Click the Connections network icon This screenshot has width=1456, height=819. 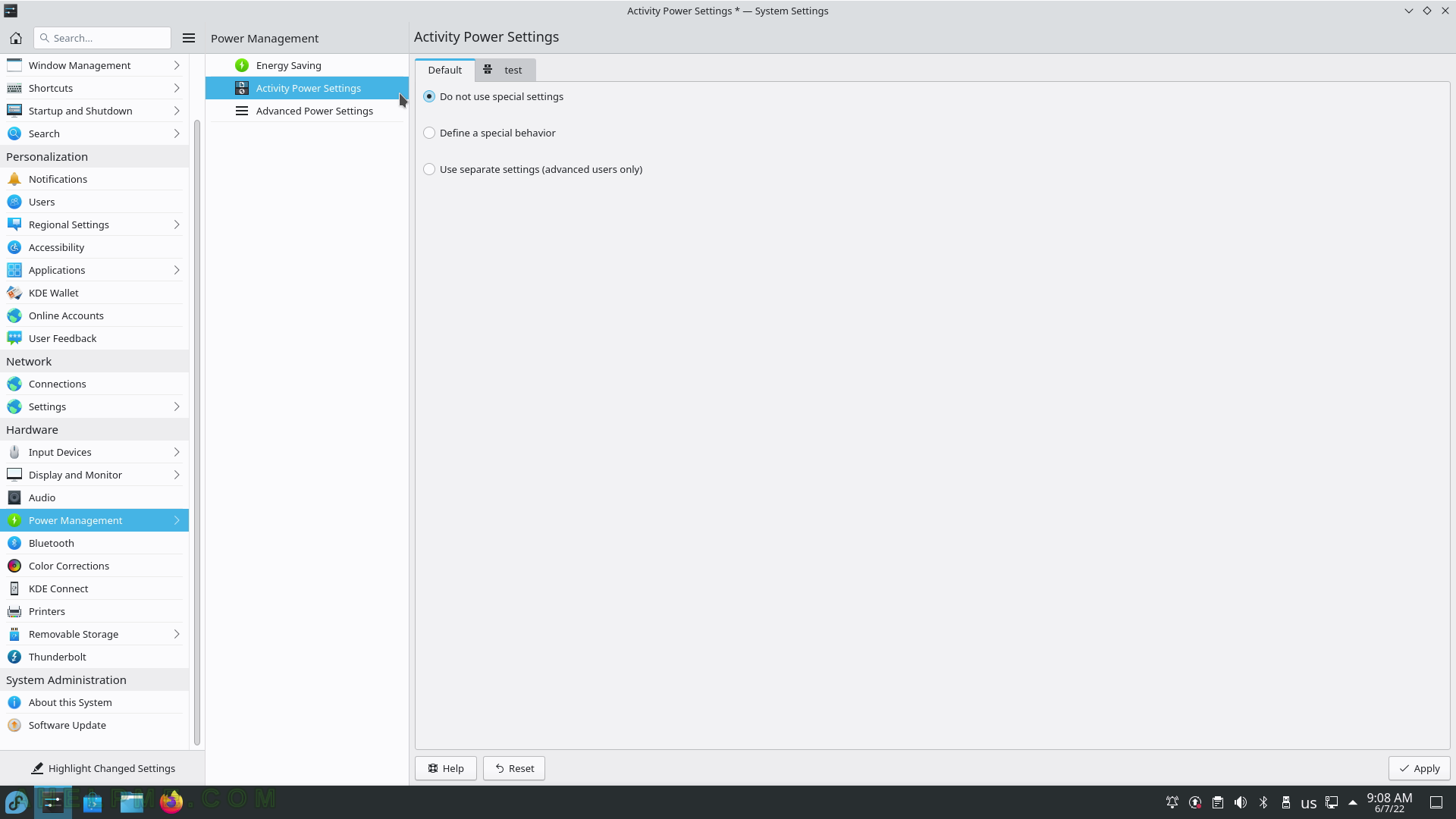pos(14,384)
